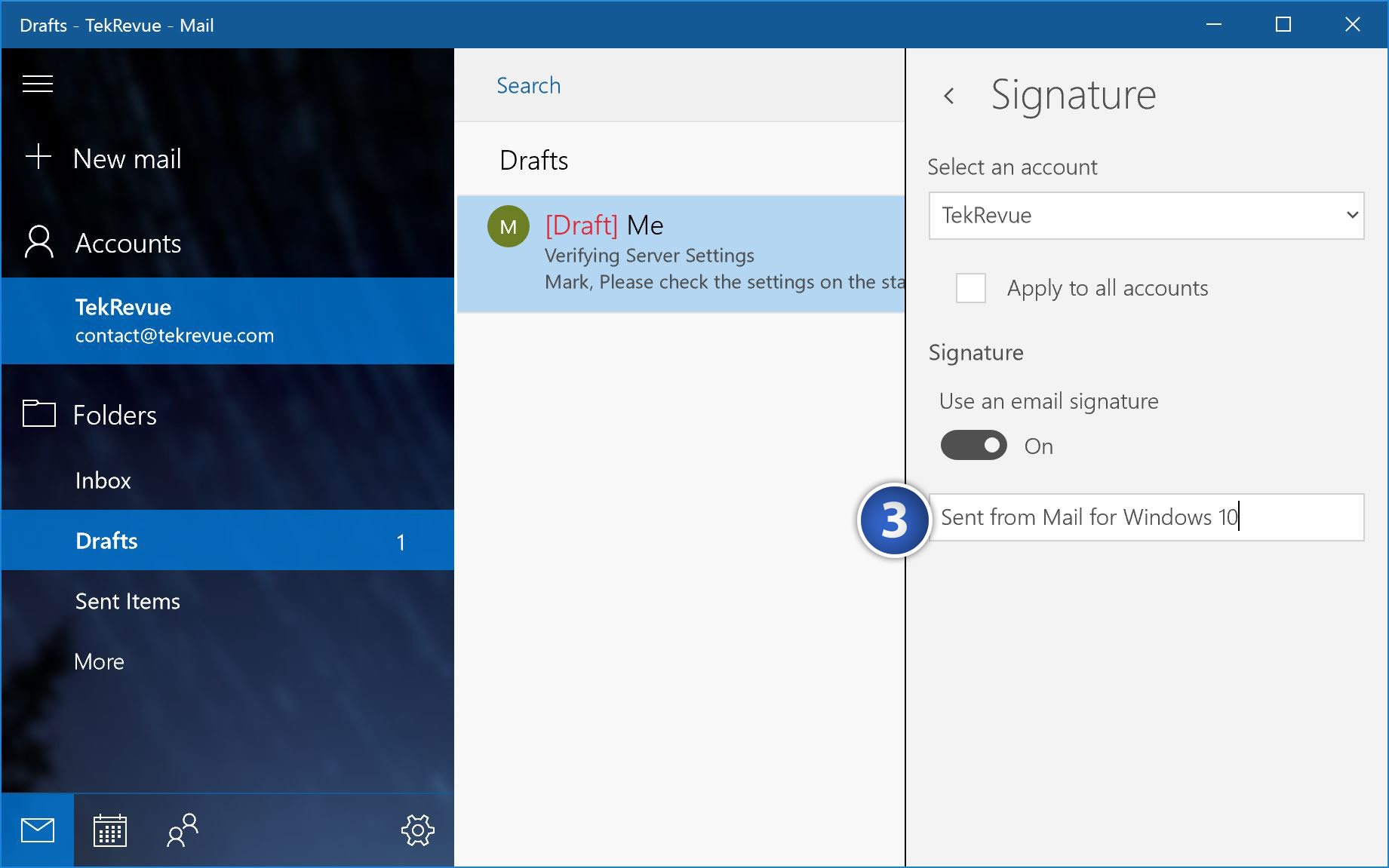This screenshot has height=868, width=1389.
Task: Show More folders
Action: (x=228, y=661)
